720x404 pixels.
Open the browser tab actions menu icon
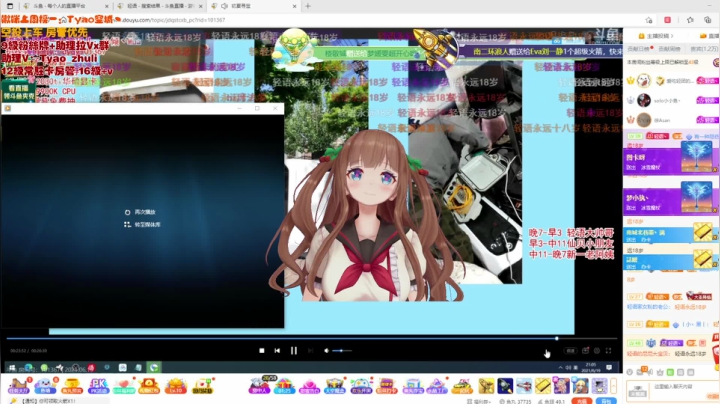coord(10,6)
